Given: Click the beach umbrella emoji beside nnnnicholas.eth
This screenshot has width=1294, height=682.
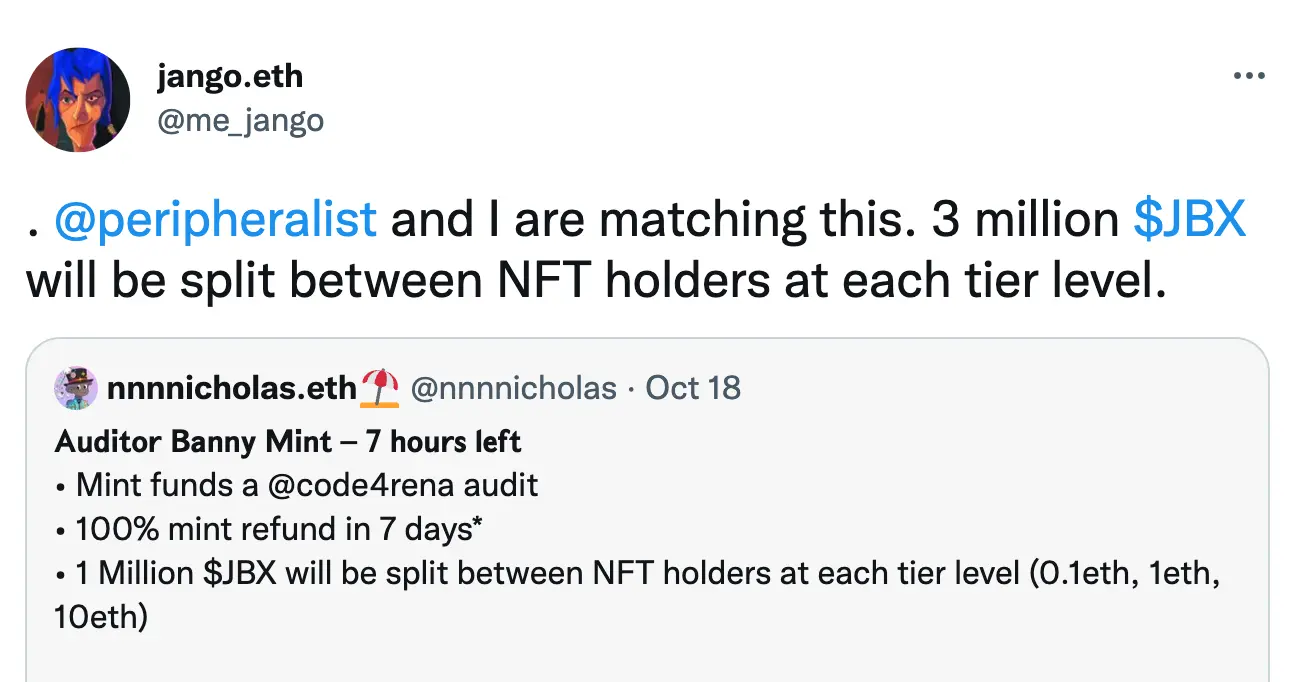Looking at the screenshot, I should coord(380,388).
